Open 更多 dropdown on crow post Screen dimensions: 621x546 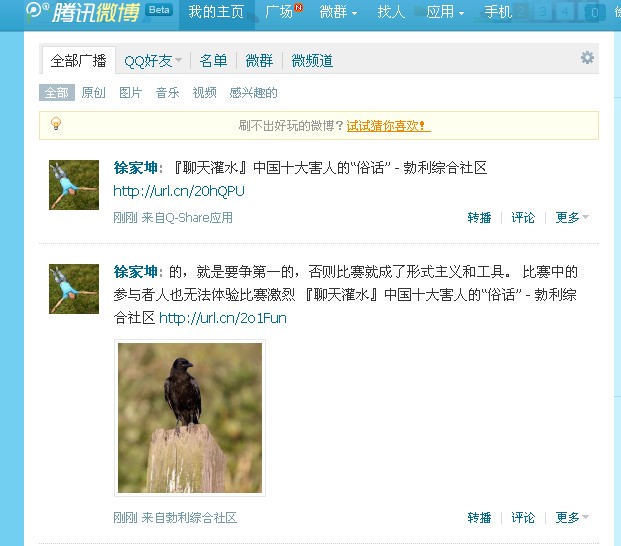click(571, 517)
